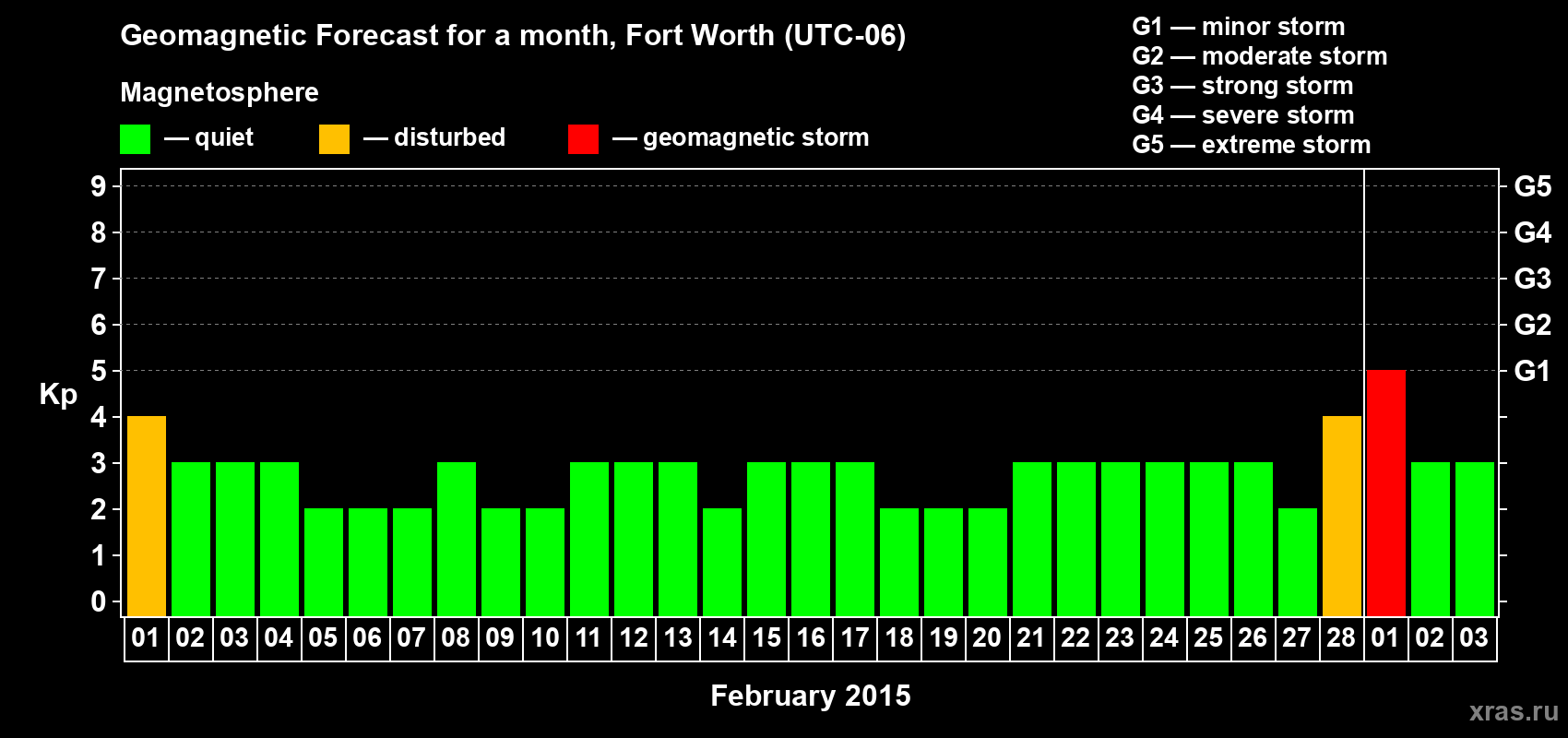1568x738 pixels.
Task: Click the 'G3 — strong storm' legend line
Action: tap(1242, 86)
